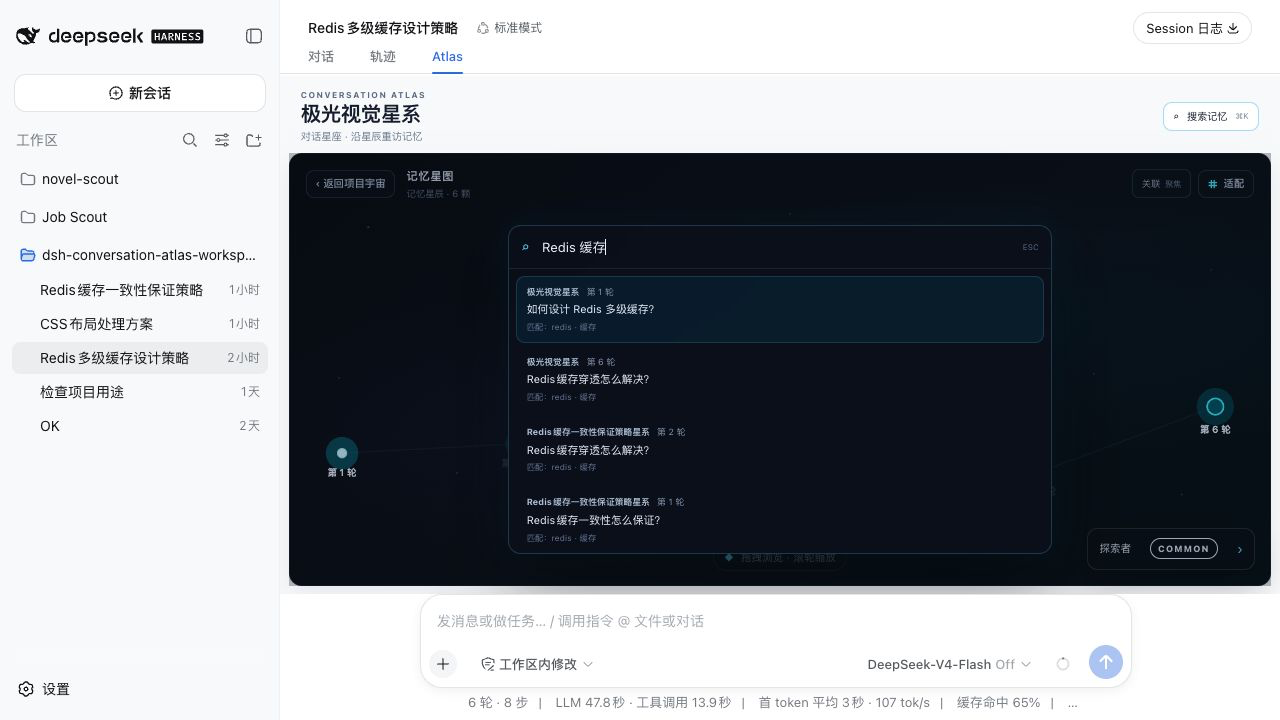Click the 标准模式 mode label

pyautogui.click(x=518, y=28)
